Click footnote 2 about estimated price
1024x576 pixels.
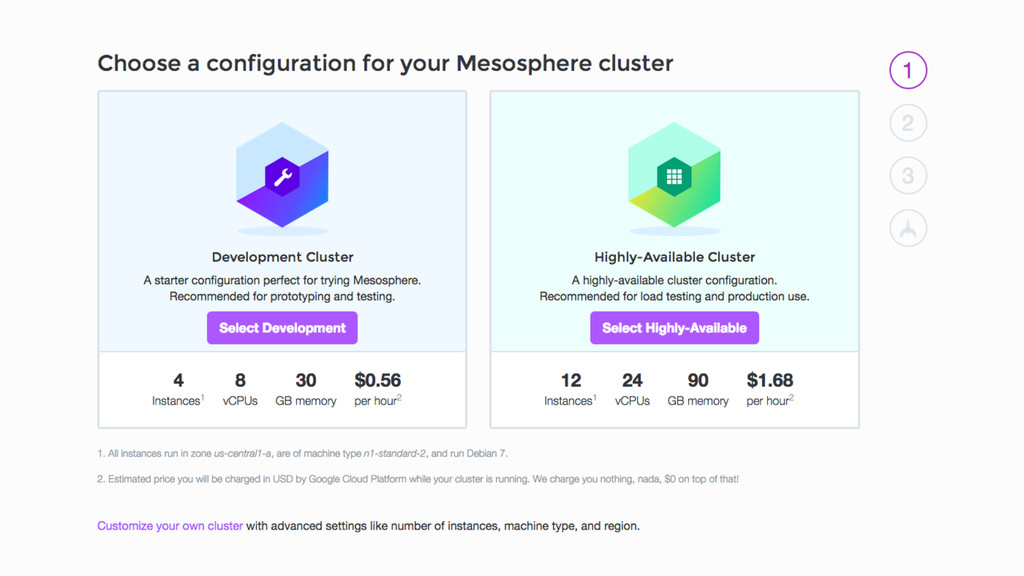pos(418,479)
